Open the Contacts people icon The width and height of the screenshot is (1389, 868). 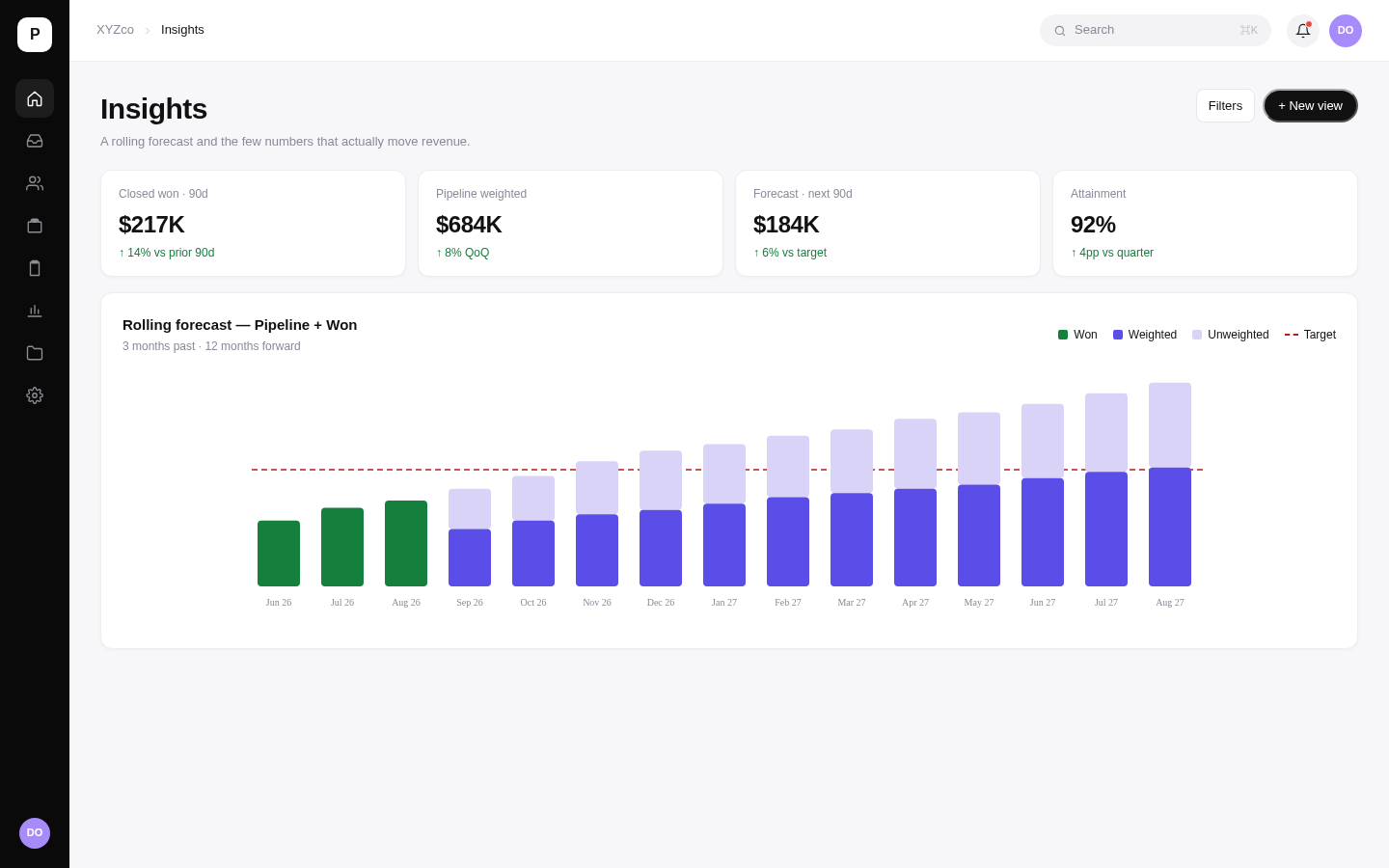pos(35,183)
